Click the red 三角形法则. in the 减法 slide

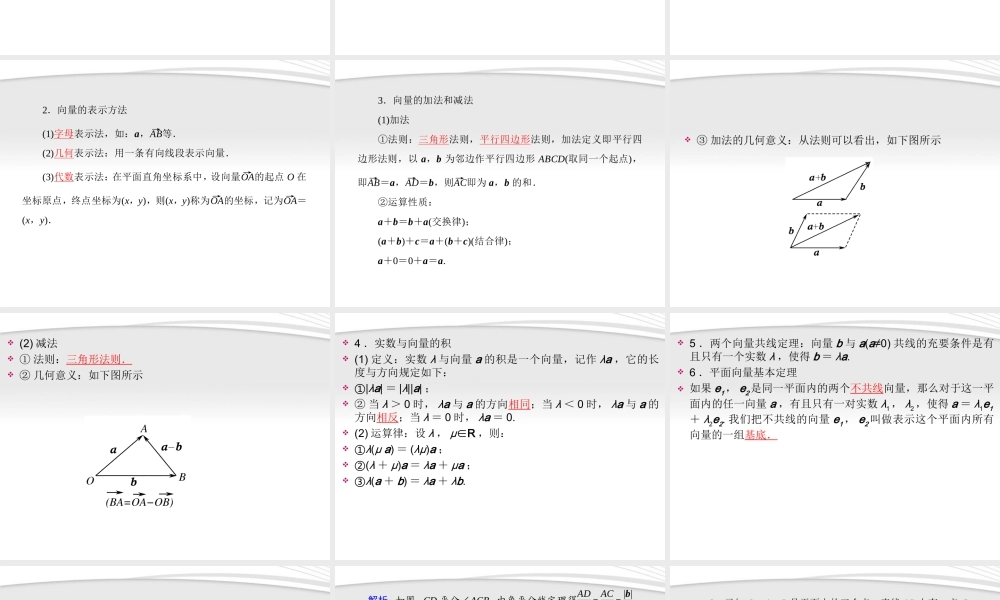[x=99, y=359]
